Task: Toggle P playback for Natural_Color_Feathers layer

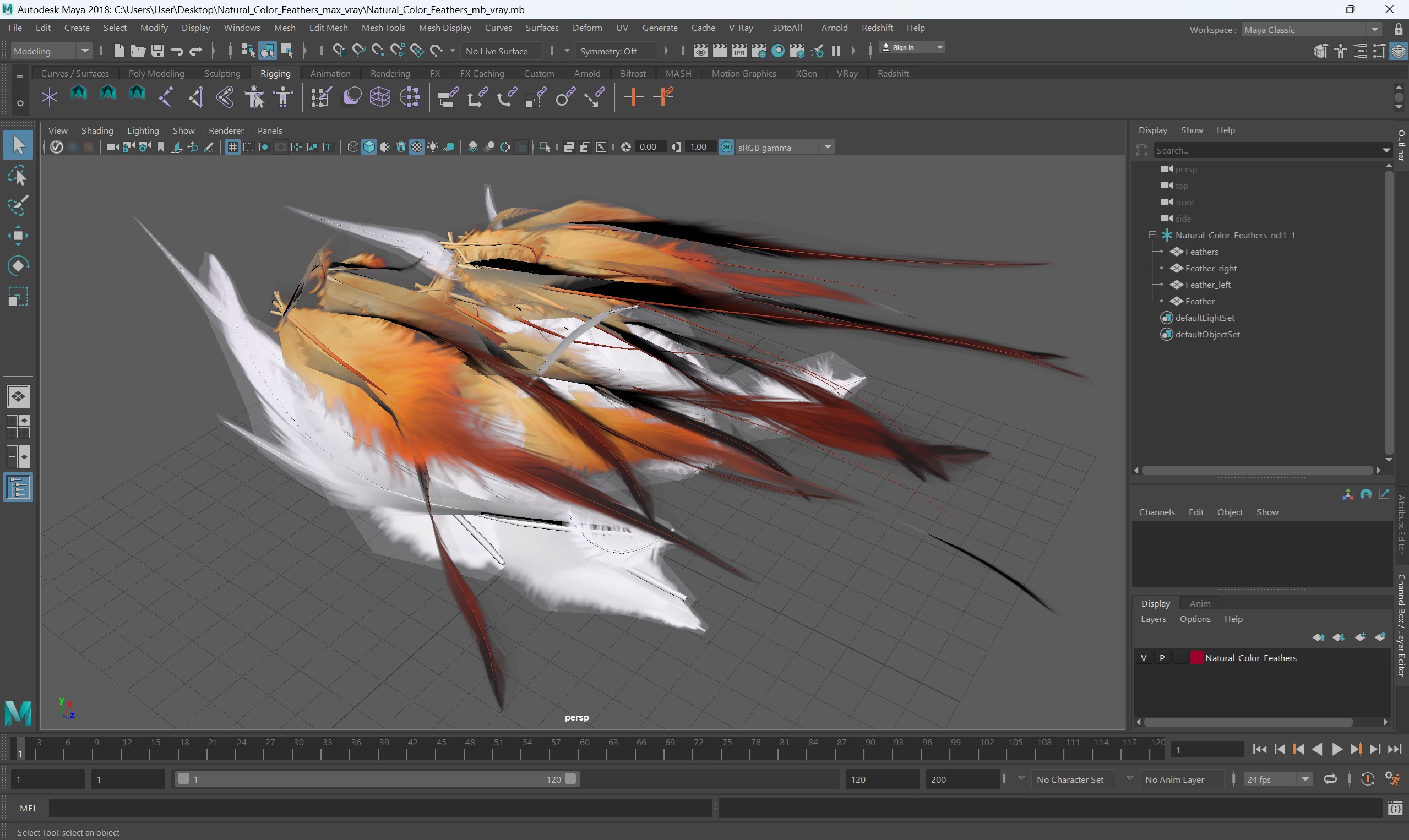Action: coord(1162,658)
